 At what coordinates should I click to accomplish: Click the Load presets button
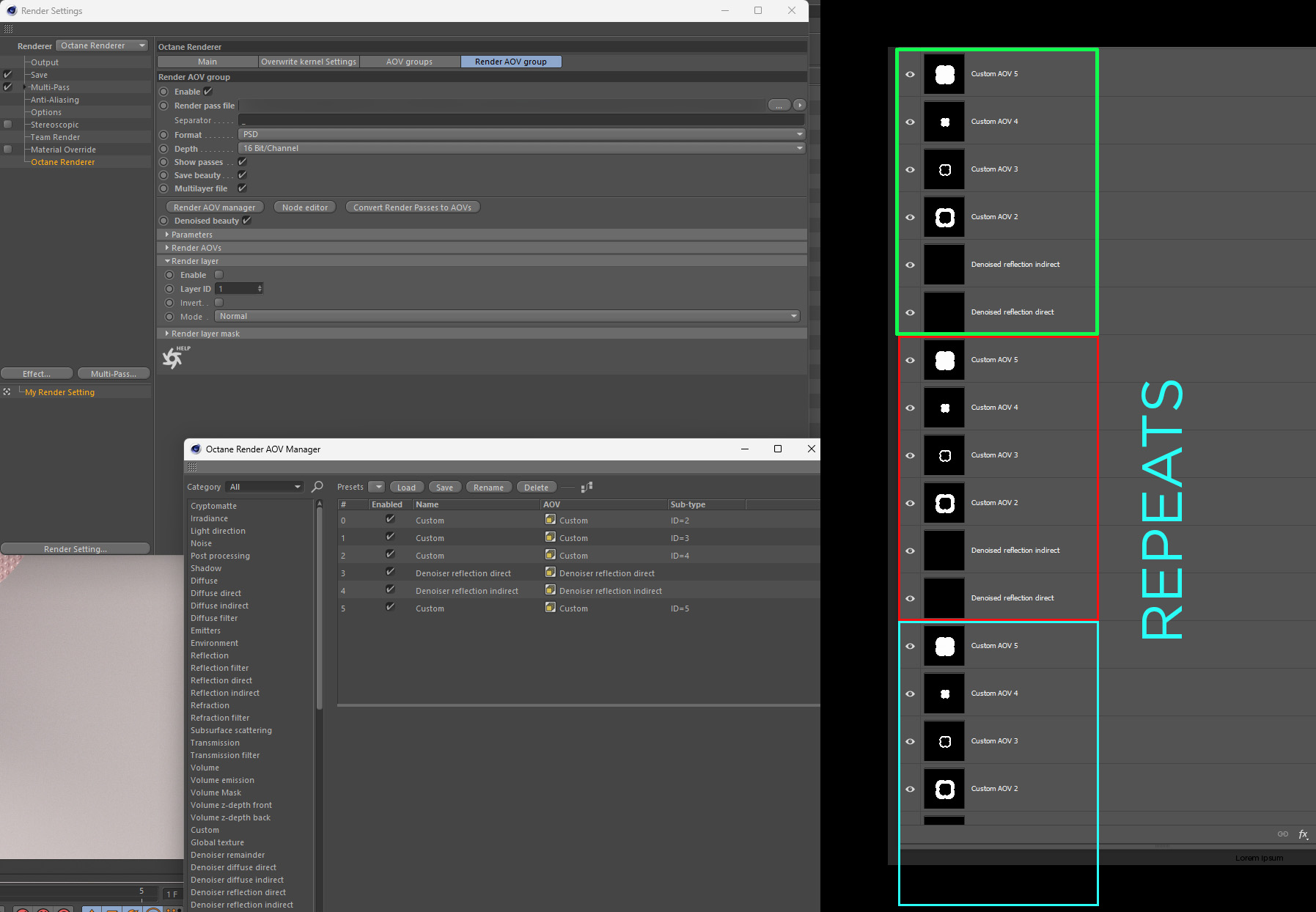coord(407,488)
